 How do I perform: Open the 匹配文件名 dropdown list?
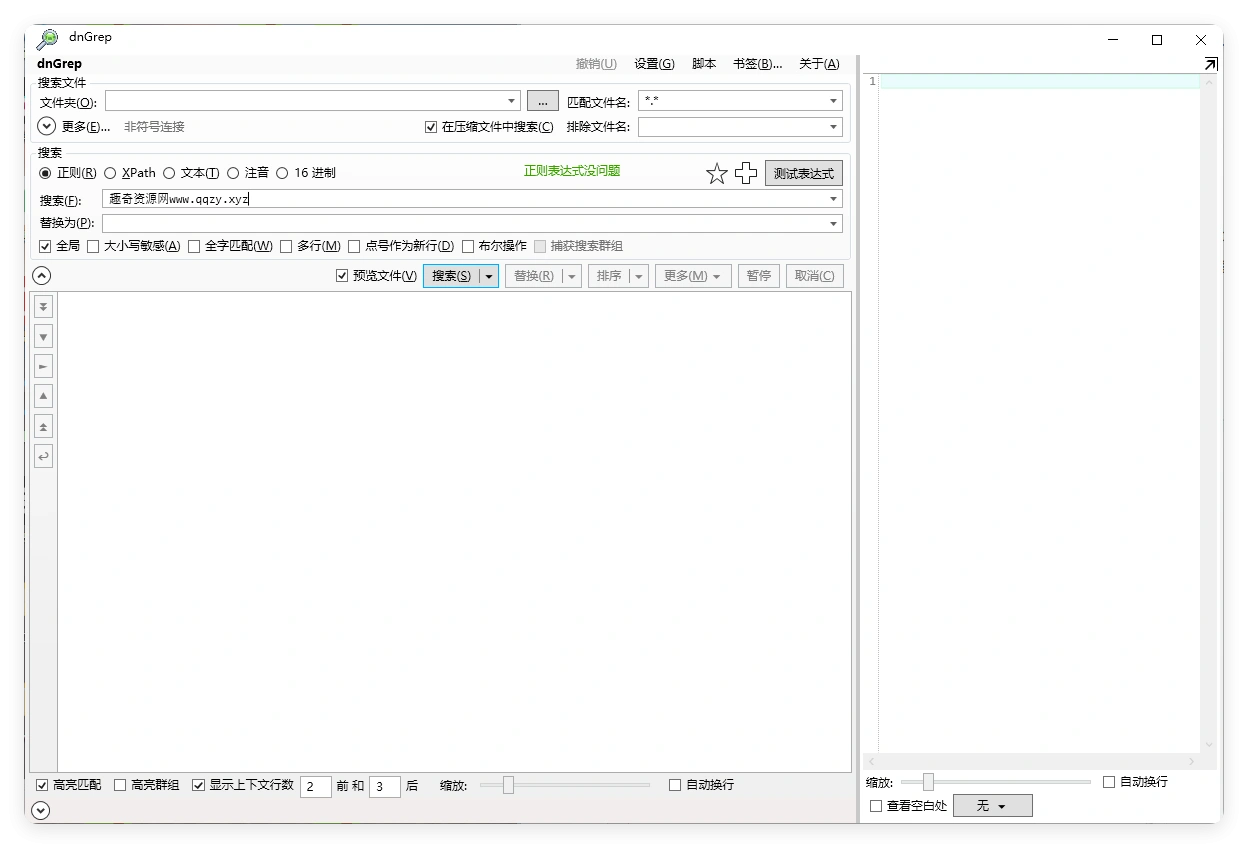click(x=832, y=100)
